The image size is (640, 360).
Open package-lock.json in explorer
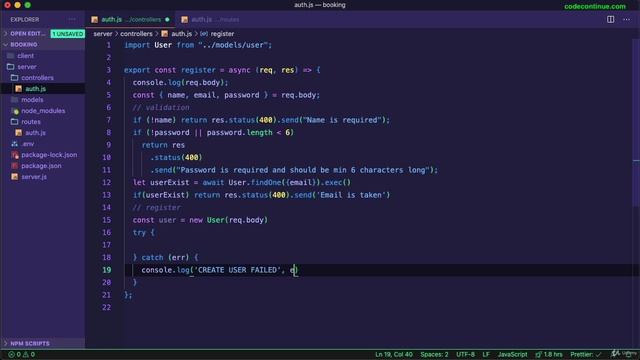[49, 155]
